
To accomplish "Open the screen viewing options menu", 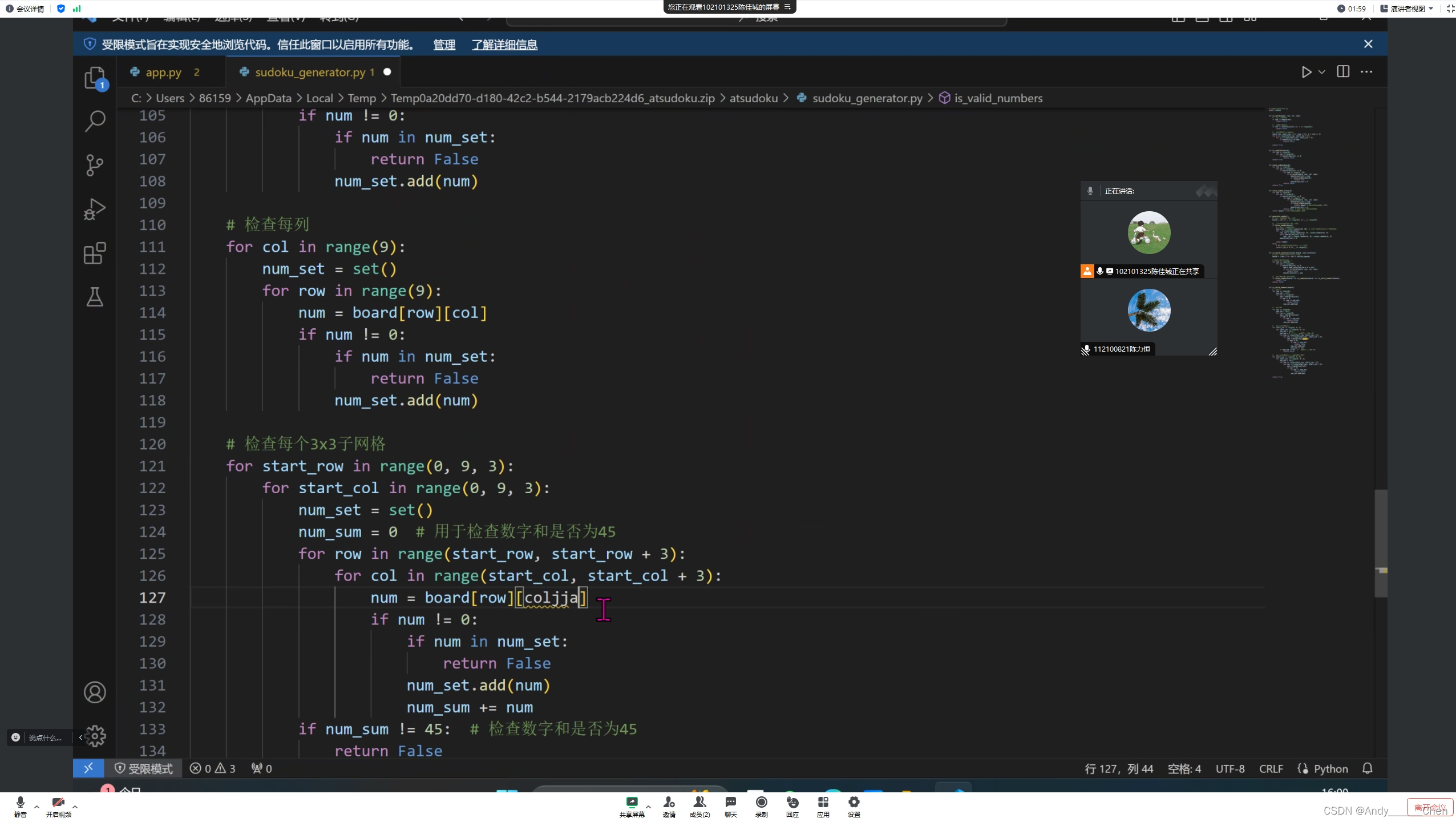I will click(x=788, y=7).
